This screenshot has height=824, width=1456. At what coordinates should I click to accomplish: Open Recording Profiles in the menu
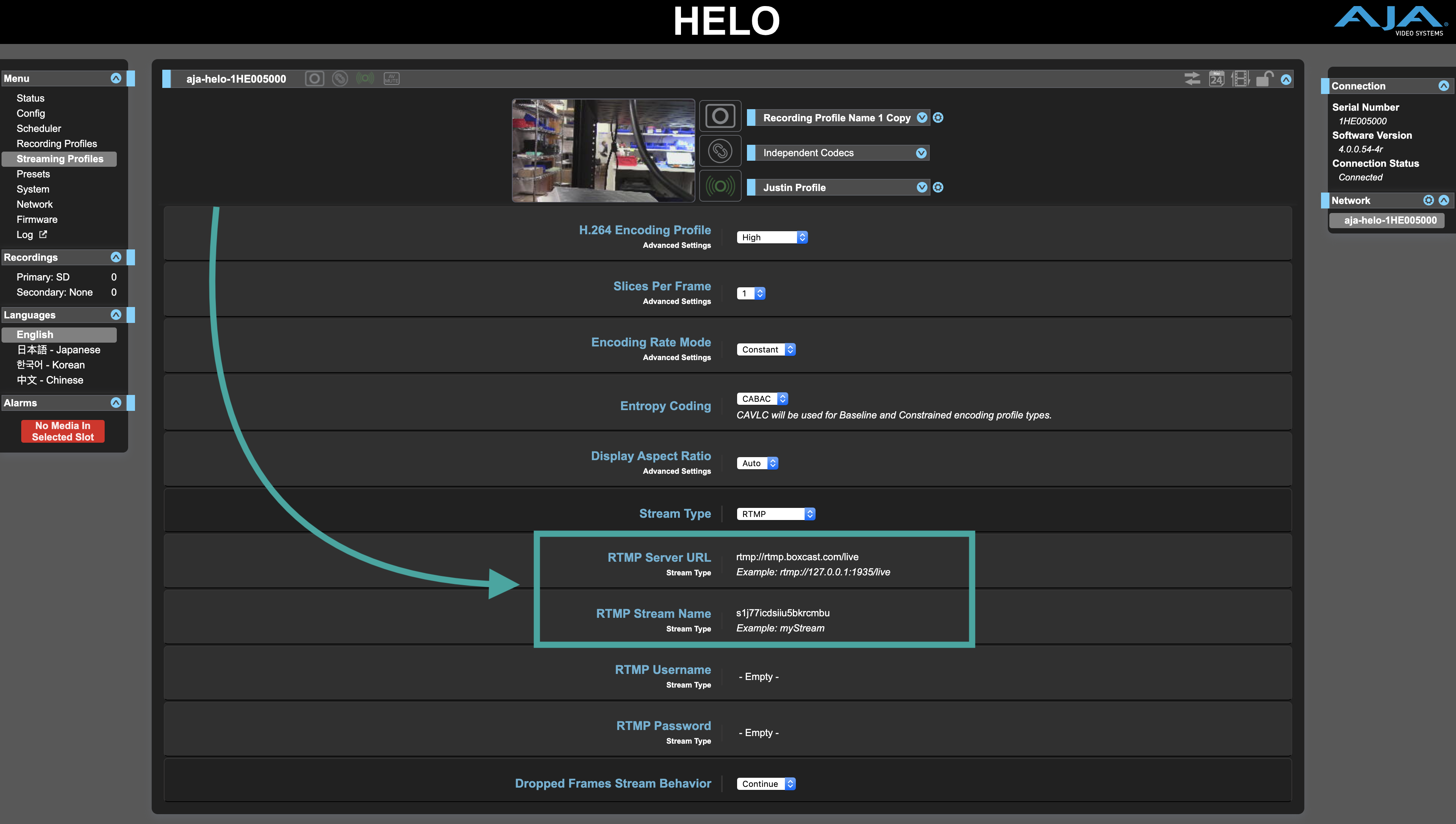[56, 144]
